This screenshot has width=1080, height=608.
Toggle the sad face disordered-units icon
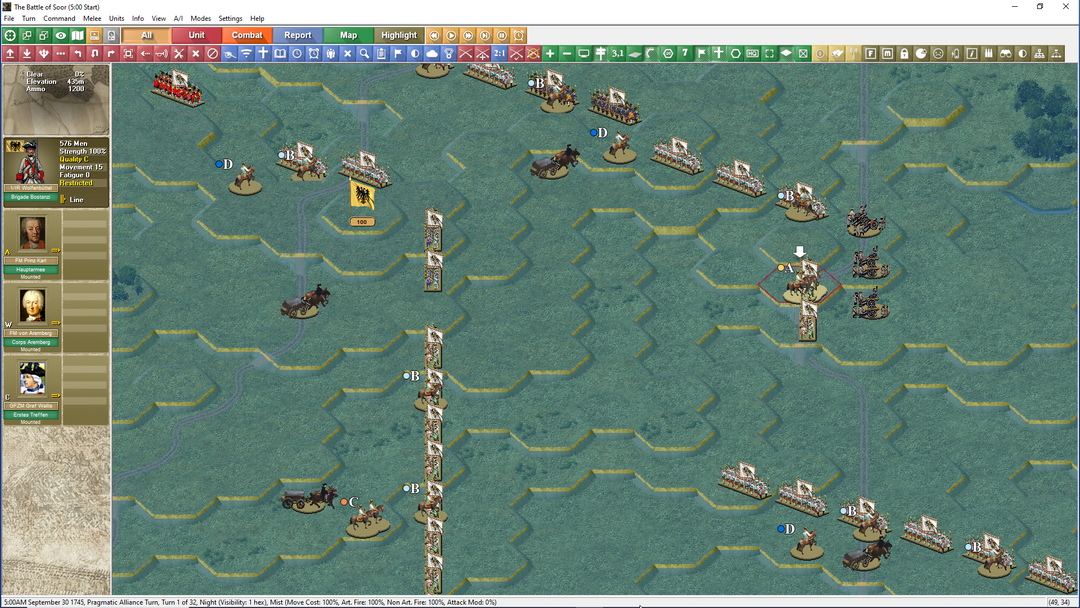(938, 53)
